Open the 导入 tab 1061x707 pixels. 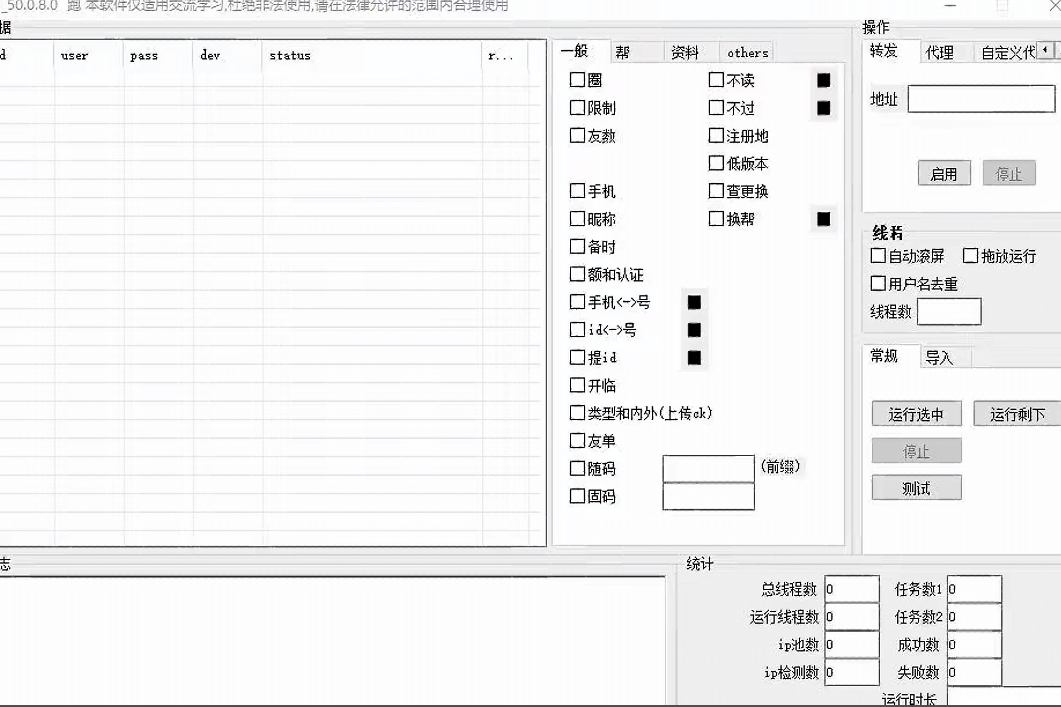(946, 357)
